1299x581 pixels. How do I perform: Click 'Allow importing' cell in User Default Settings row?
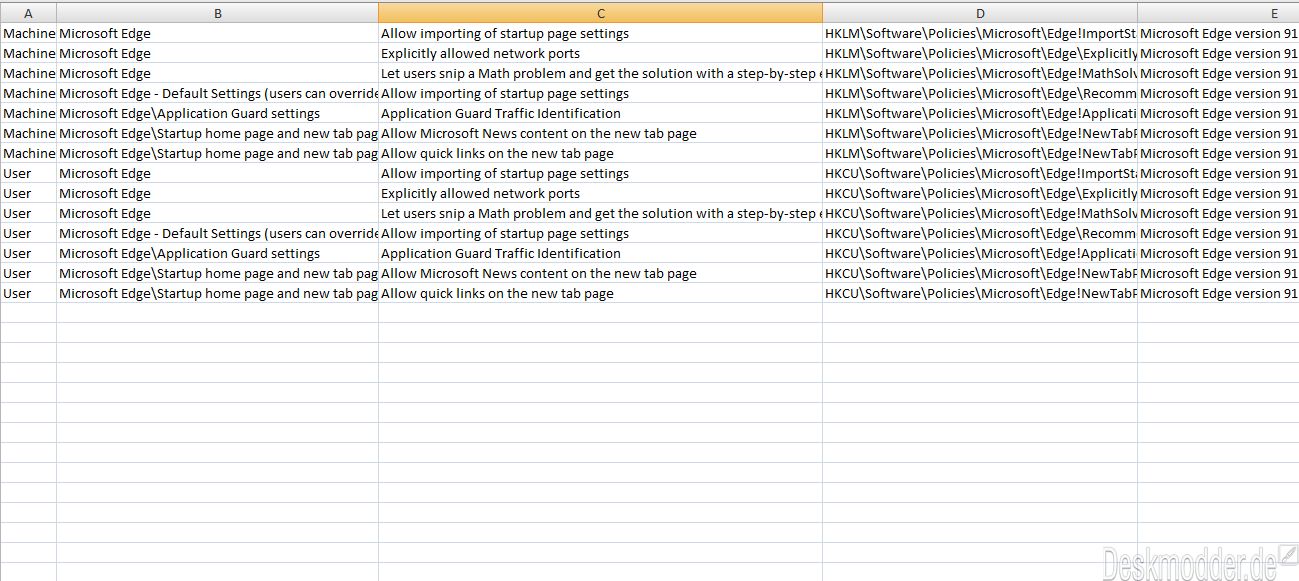click(x=600, y=233)
